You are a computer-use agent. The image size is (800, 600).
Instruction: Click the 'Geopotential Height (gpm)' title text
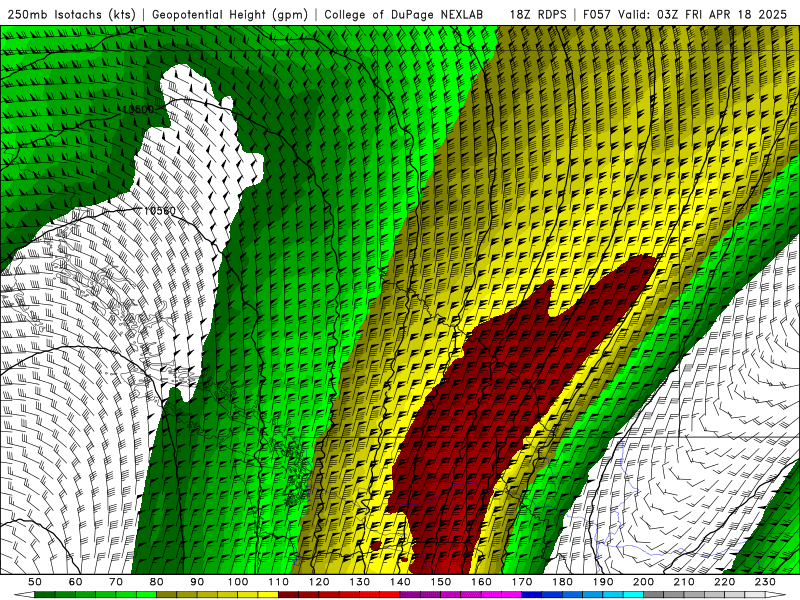(230, 14)
